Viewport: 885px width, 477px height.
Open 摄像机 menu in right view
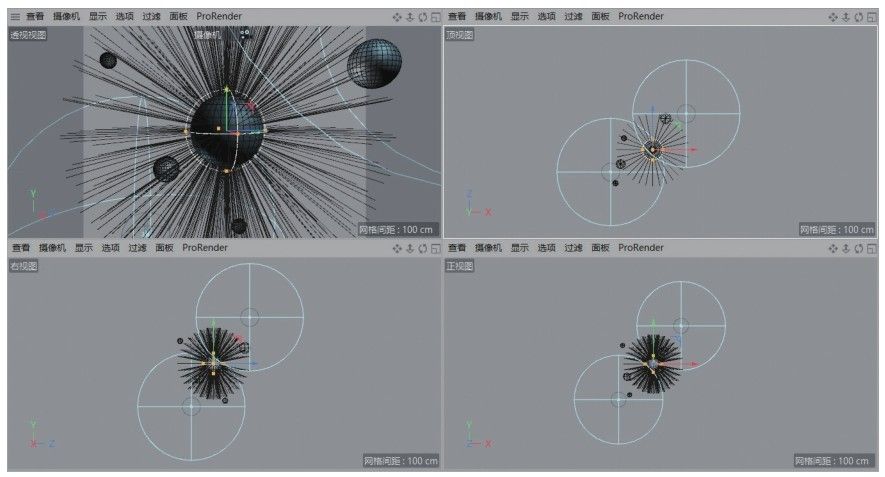(x=52, y=248)
